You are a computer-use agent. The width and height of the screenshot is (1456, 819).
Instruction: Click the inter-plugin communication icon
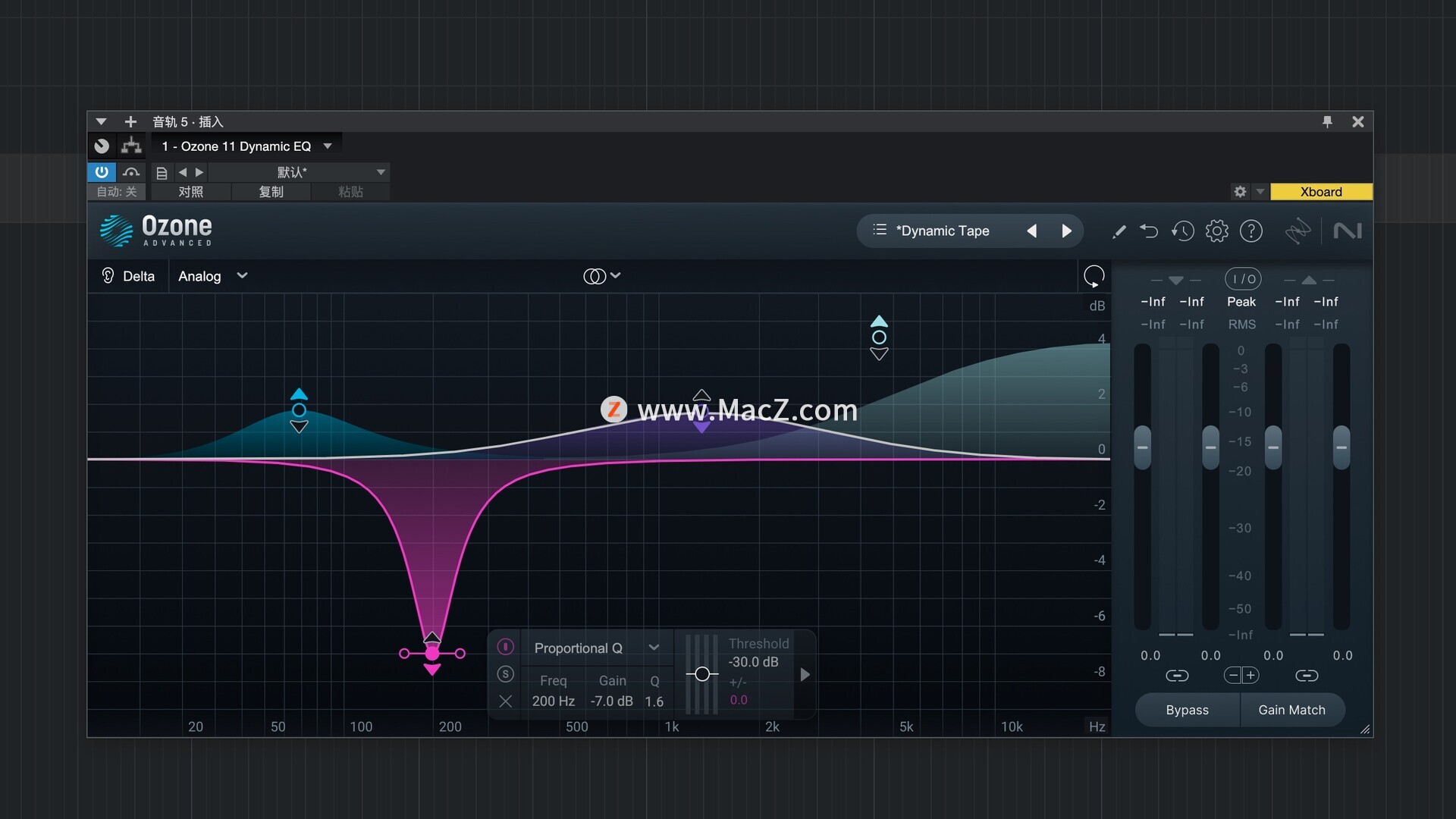coord(1298,231)
